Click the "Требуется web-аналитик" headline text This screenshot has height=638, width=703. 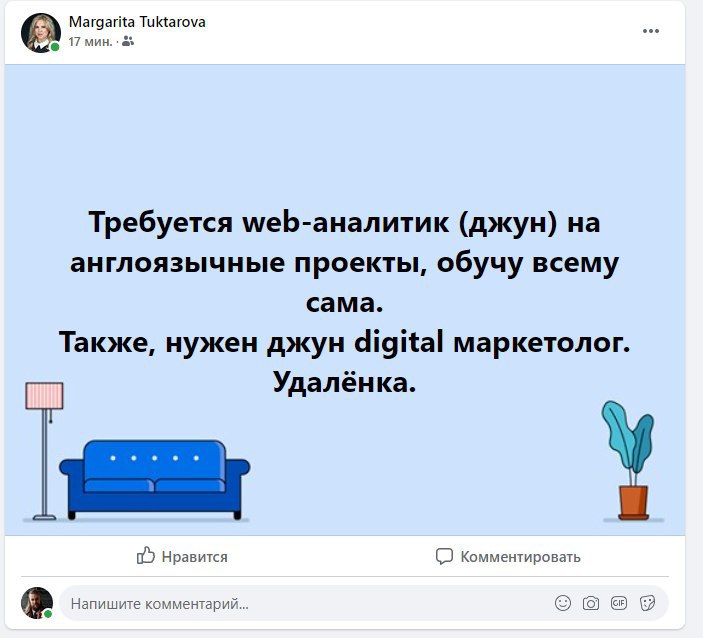268,222
